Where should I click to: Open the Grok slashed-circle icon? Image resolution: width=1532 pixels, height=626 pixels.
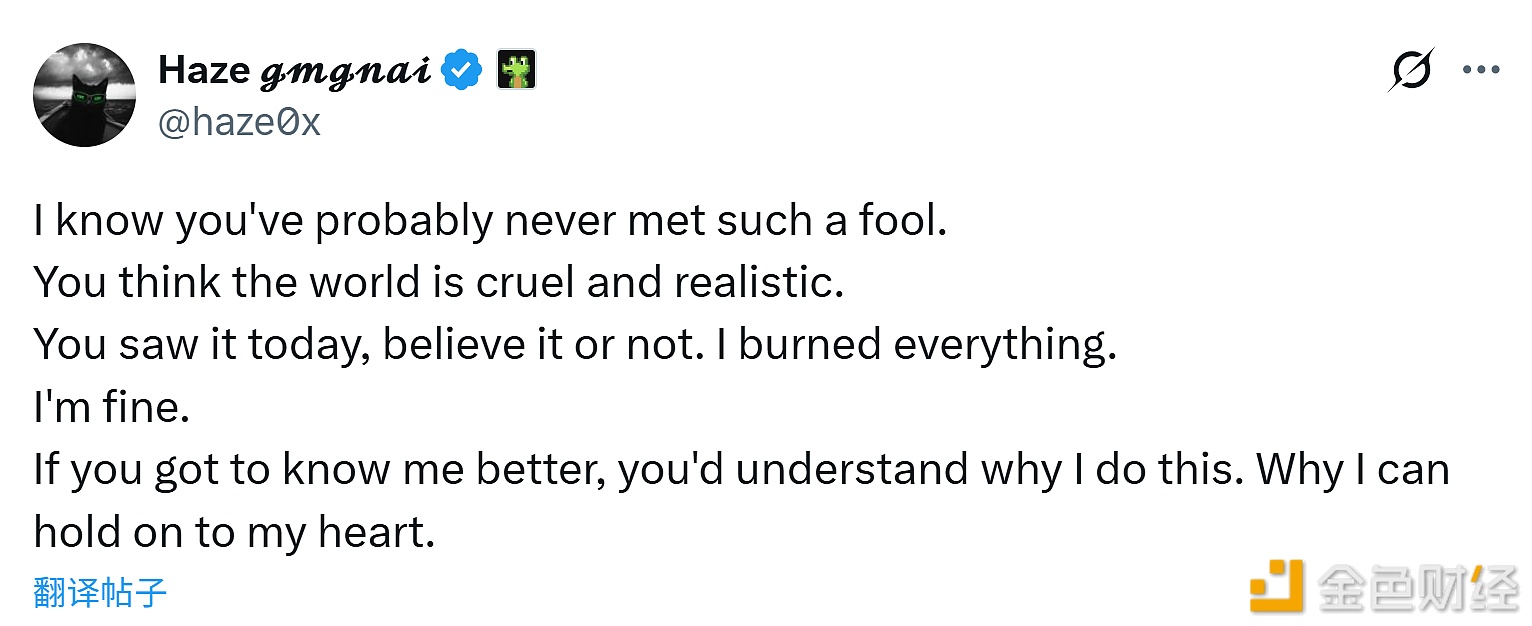(1411, 70)
